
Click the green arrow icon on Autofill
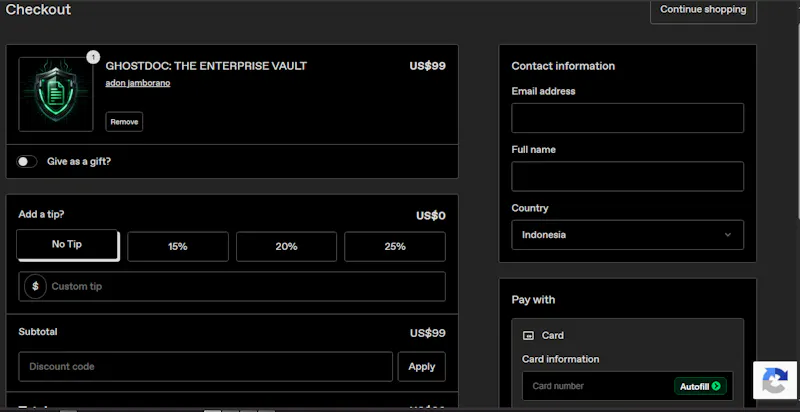coord(716,387)
